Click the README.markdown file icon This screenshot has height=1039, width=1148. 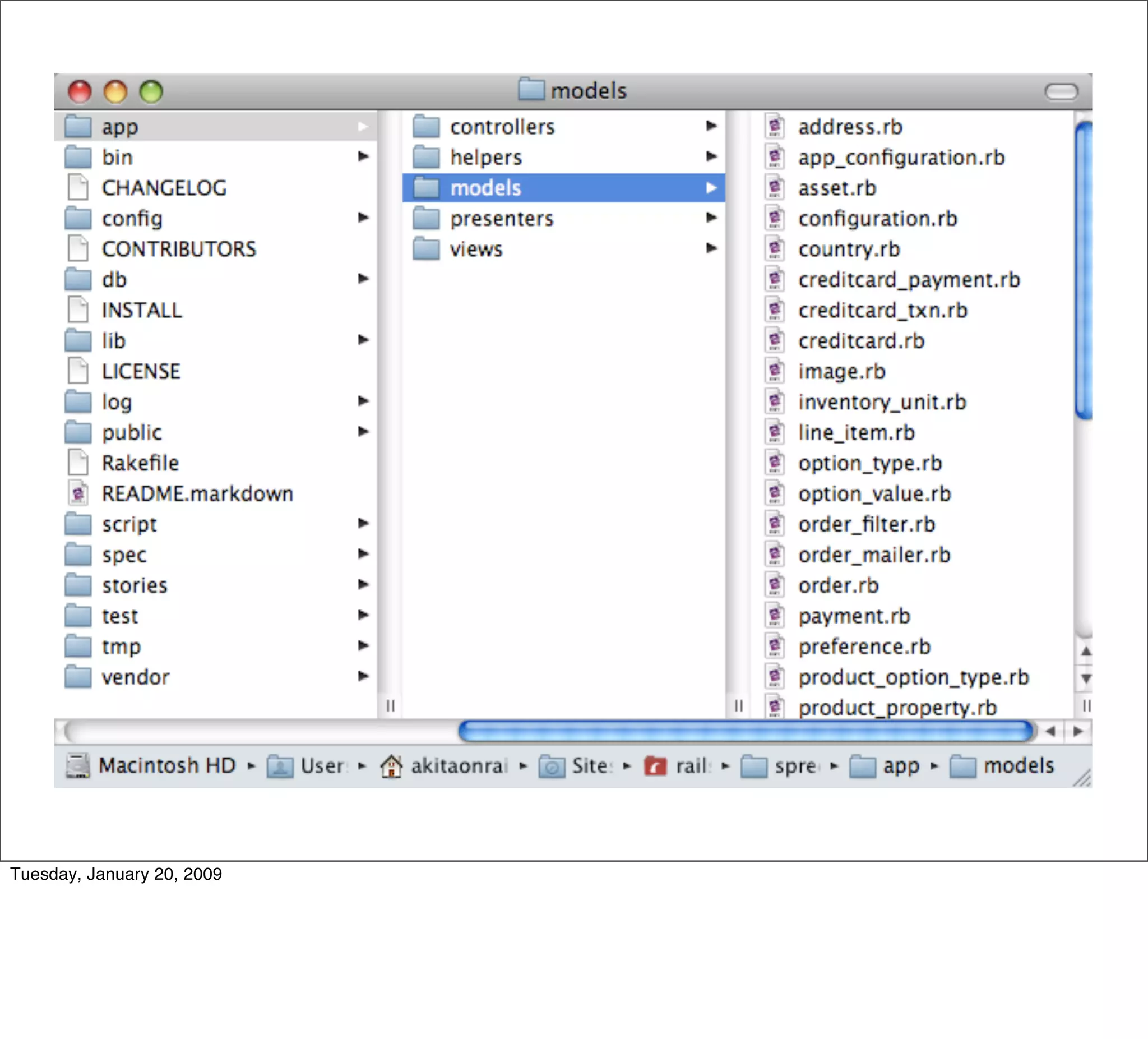coord(78,493)
